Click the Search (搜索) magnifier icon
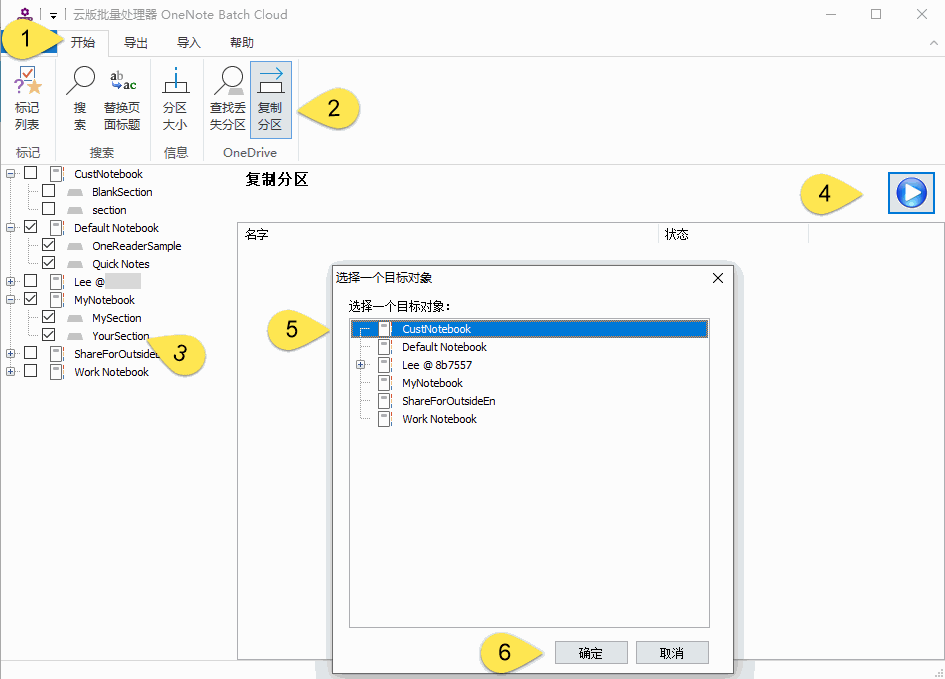 tap(80, 100)
